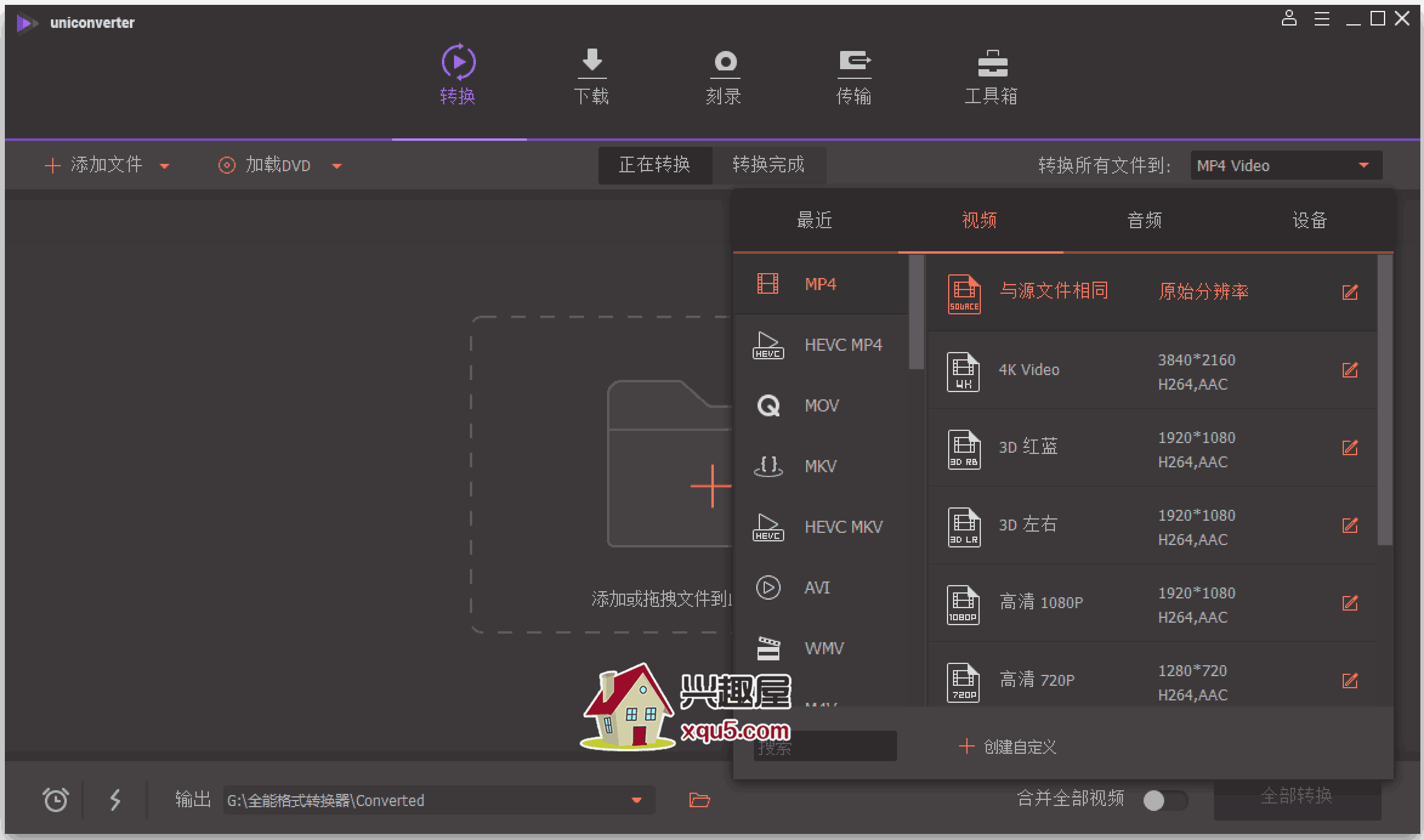Edit the 4K Video preset
Viewport: 1424px width, 840px height.
pyautogui.click(x=1350, y=370)
